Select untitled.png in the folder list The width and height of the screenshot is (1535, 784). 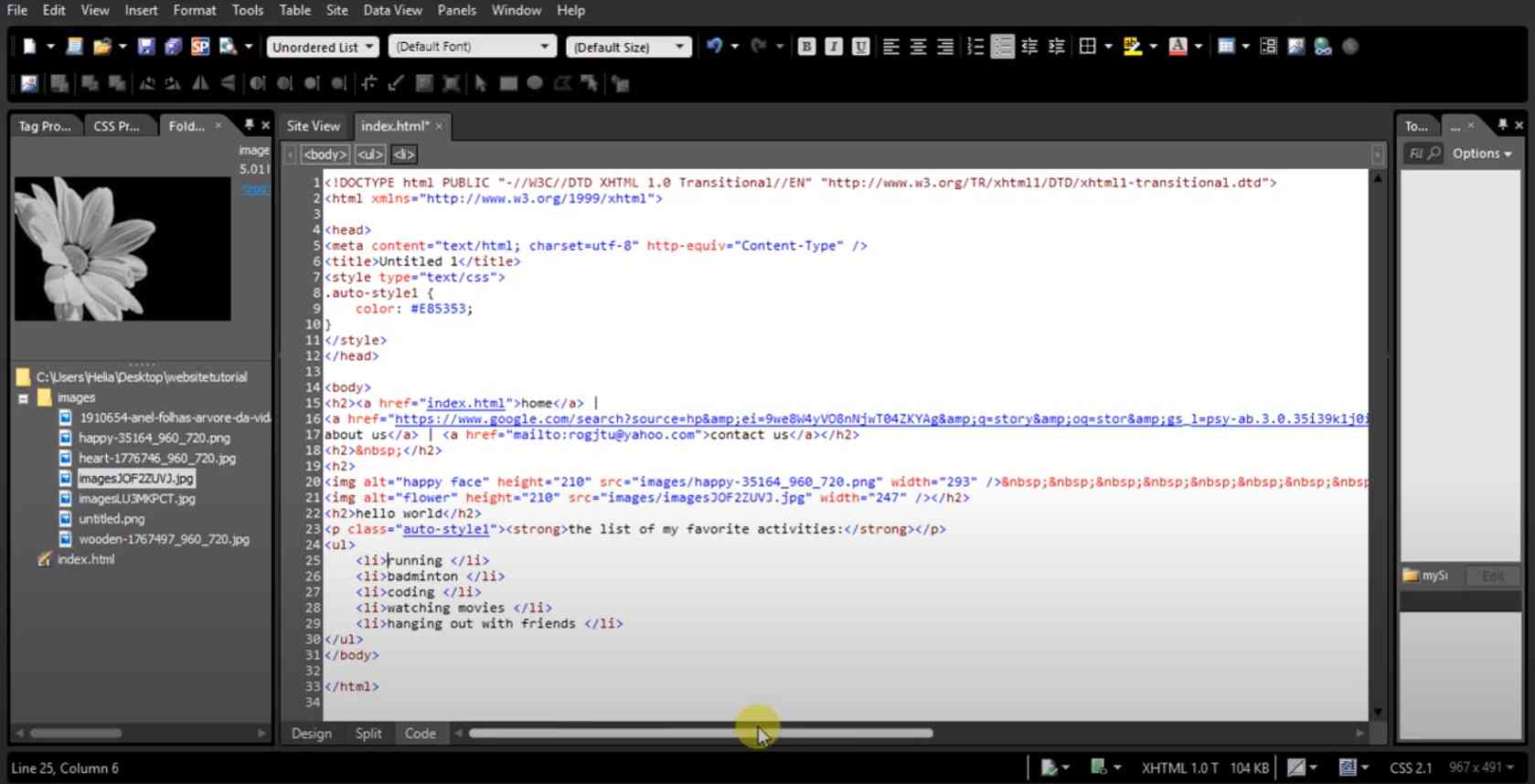112,519
